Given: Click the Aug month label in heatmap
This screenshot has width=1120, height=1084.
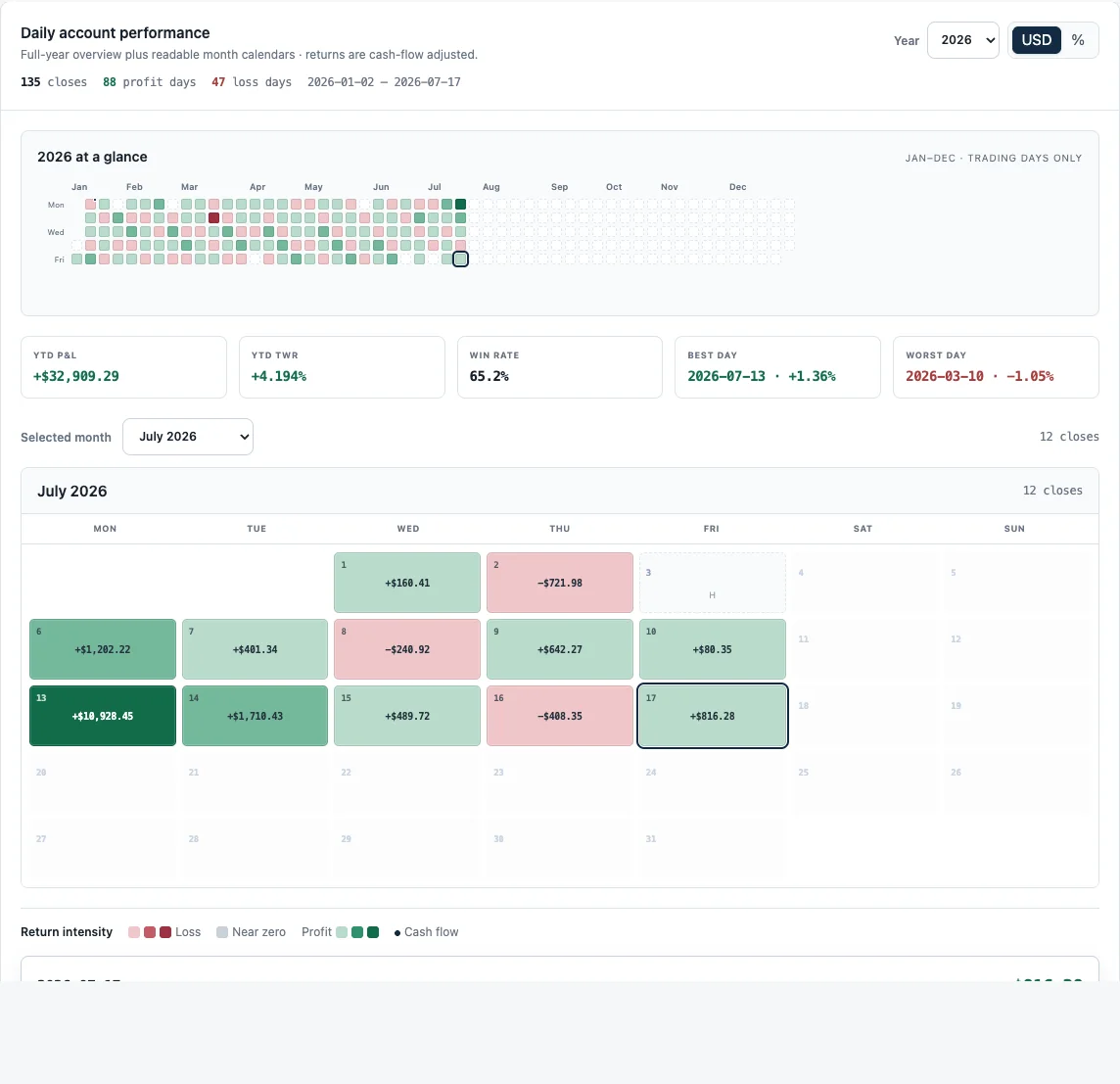Looking at the screenshot, I should click(491, 186).
